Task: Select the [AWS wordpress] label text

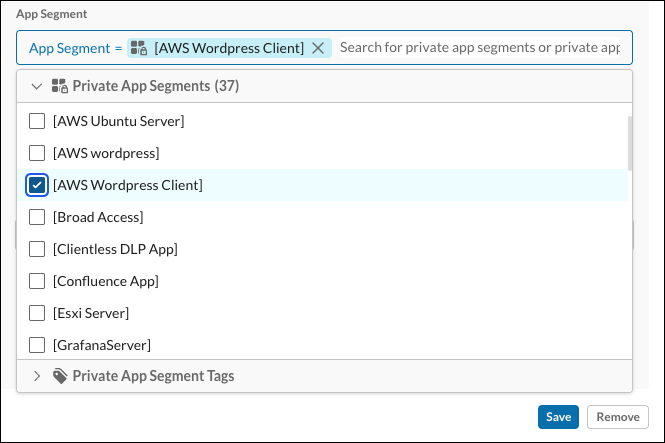Action: [x=106, y=153]
